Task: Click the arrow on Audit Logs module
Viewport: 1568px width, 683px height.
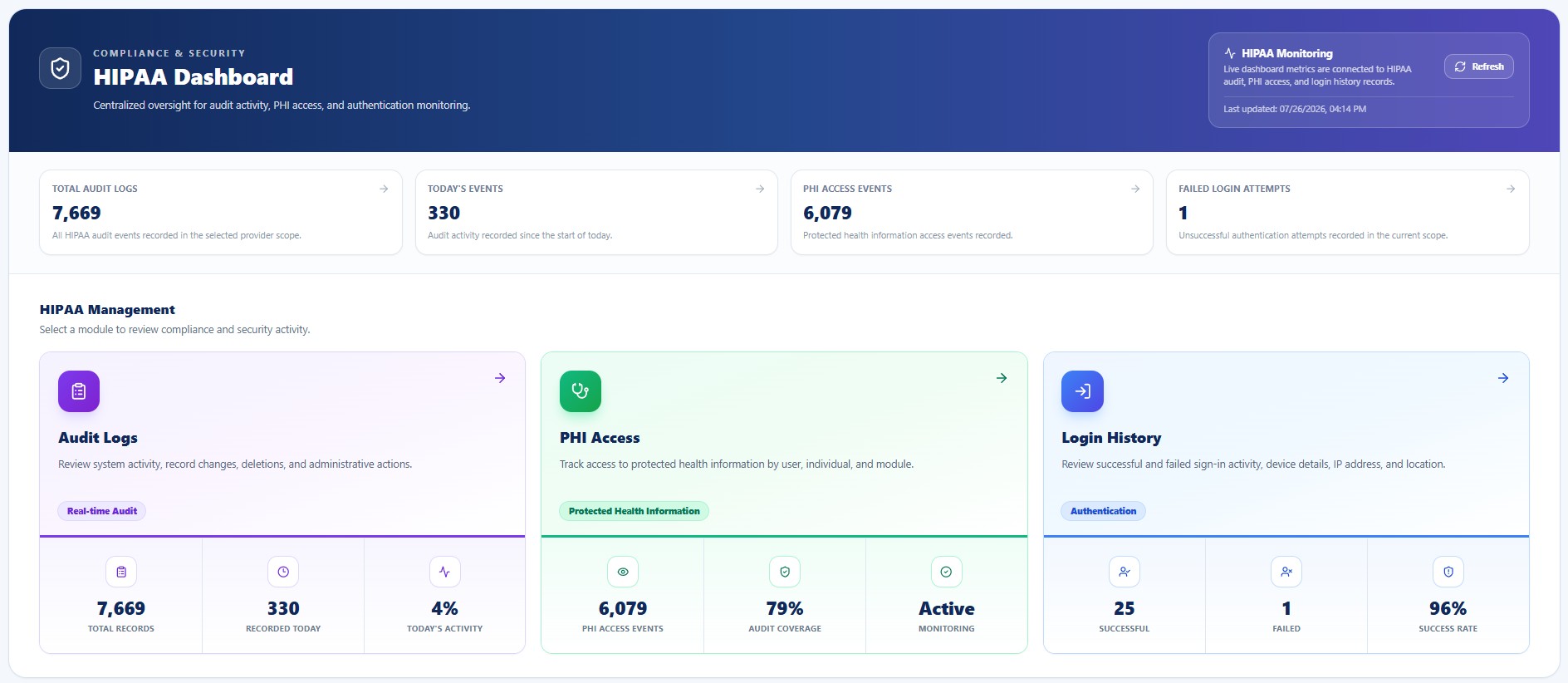Action: 500,378
